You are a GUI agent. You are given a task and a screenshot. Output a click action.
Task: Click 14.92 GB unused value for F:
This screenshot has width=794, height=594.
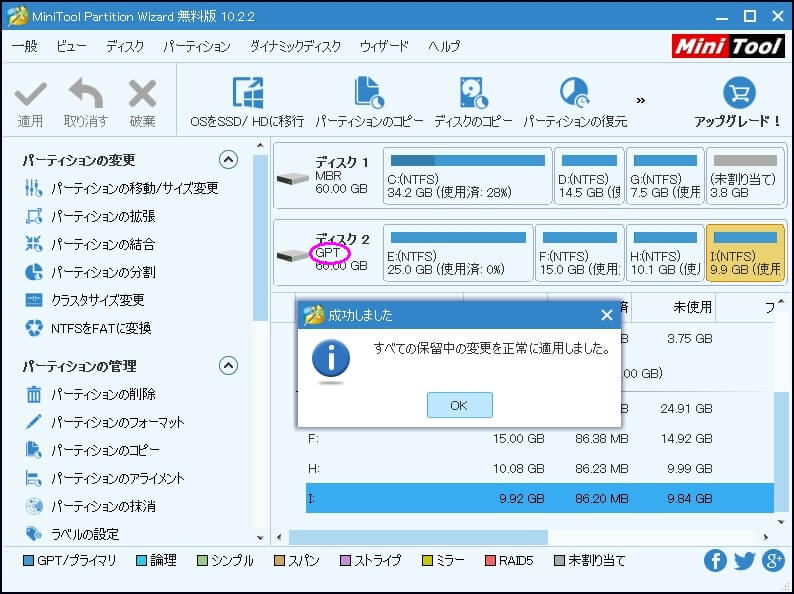[686, 439]
